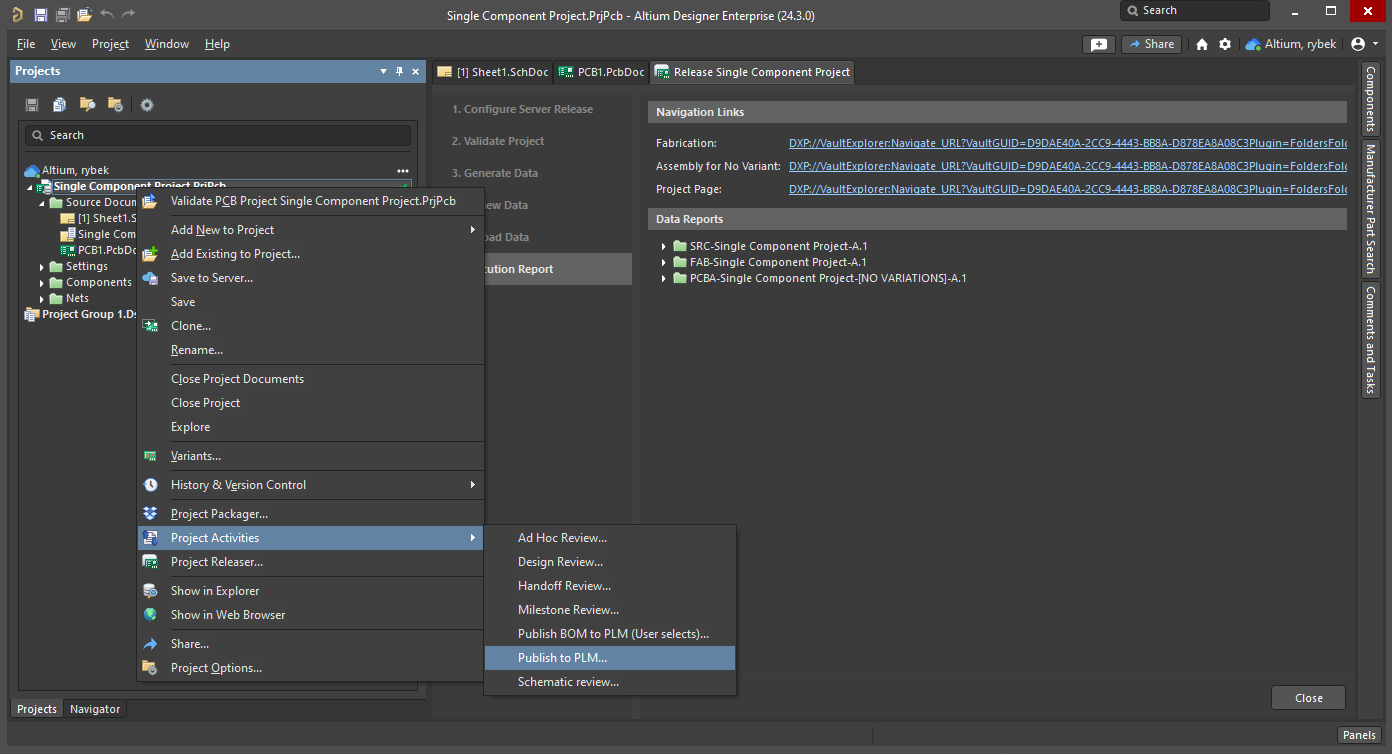Viewport: 1392px width, 755px height.
Task: Choose Add Existing to Project
Action: 311,254
